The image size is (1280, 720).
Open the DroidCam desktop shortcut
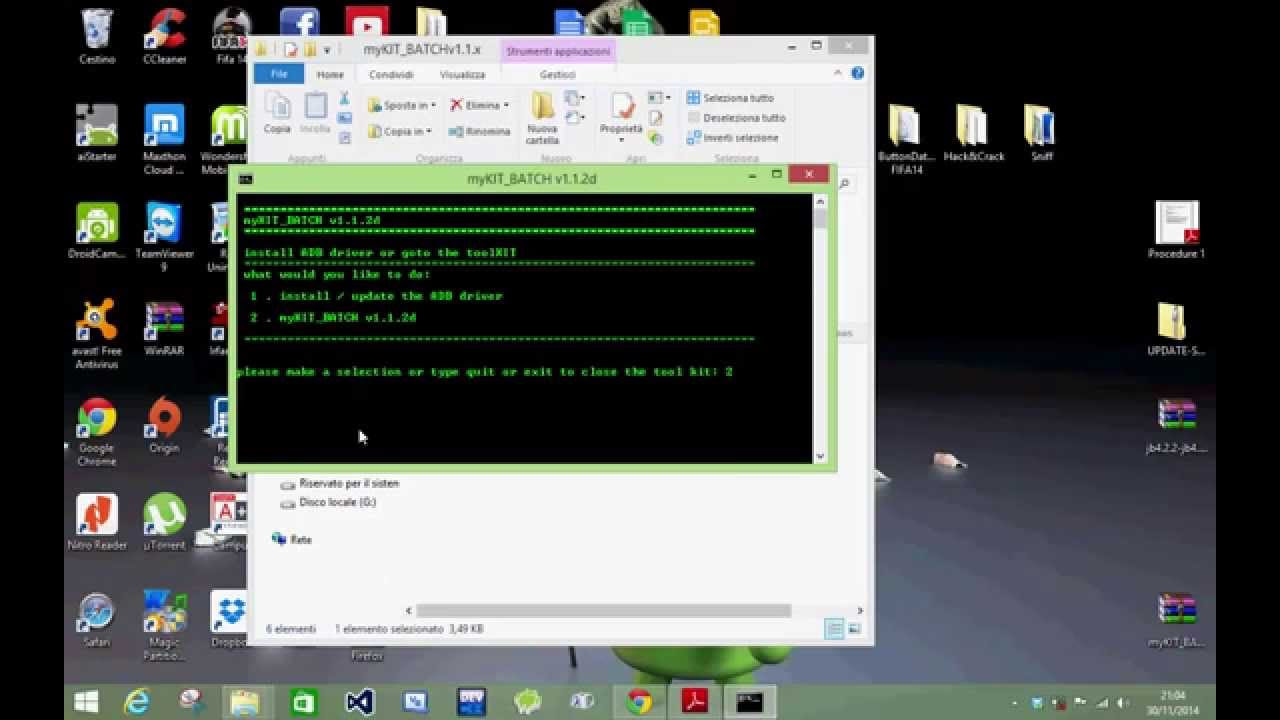click(x=97, y=230)
